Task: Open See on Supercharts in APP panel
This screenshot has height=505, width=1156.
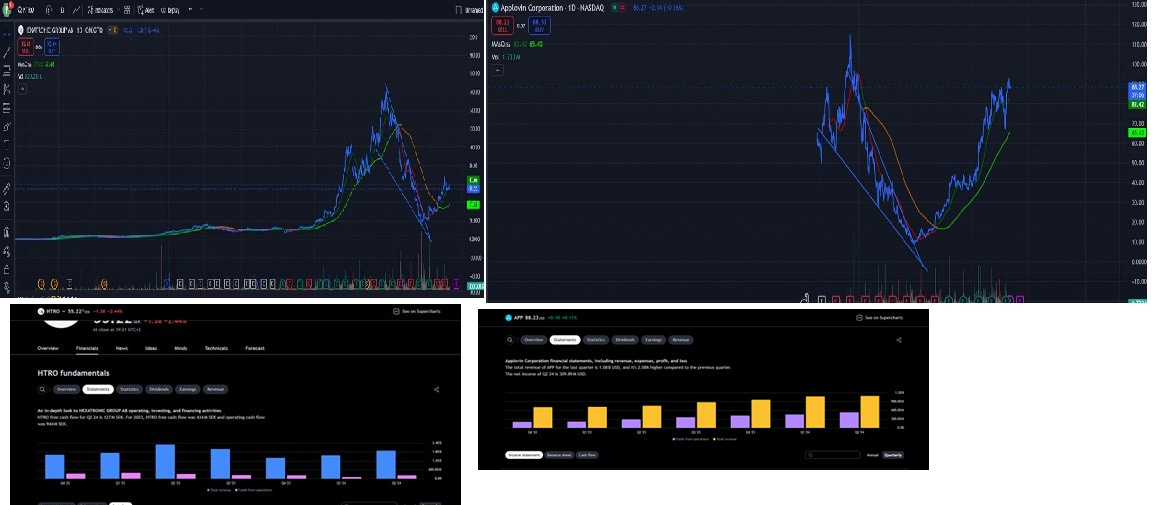Action: [880, 318]
